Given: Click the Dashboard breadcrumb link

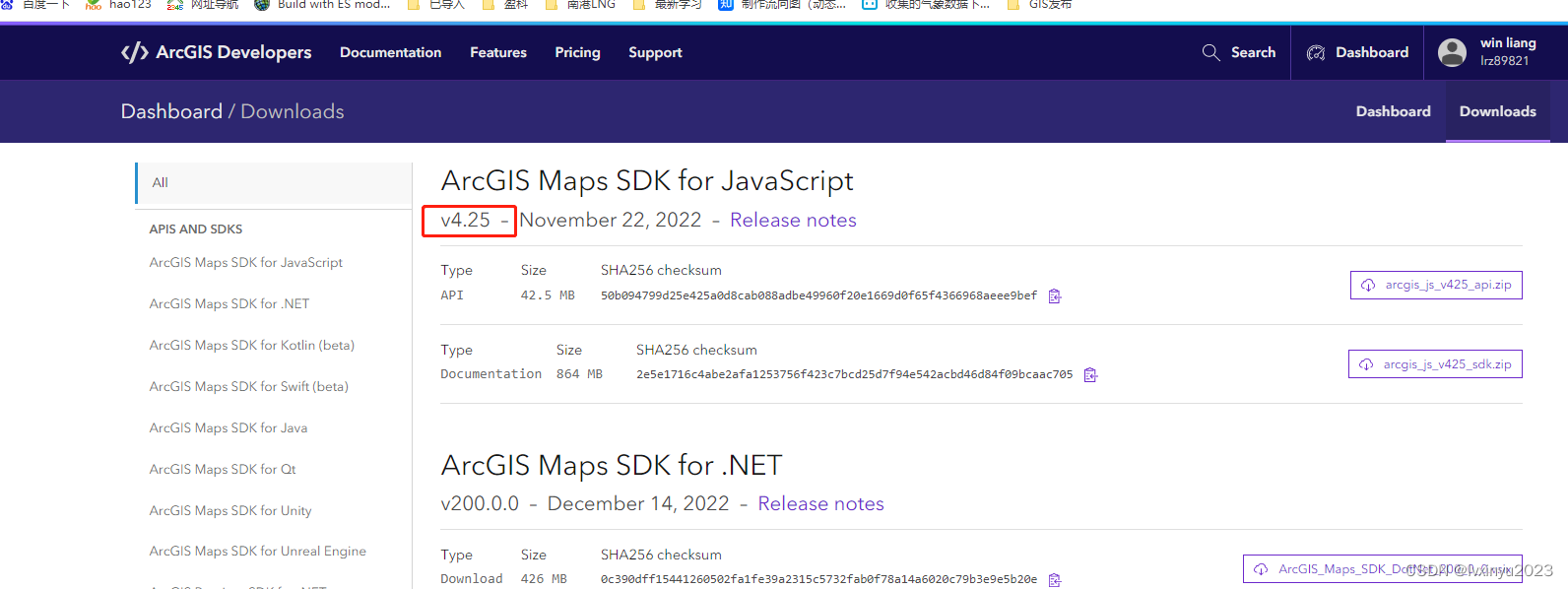Looking at the screenshot, I should (x=171, y=111).
